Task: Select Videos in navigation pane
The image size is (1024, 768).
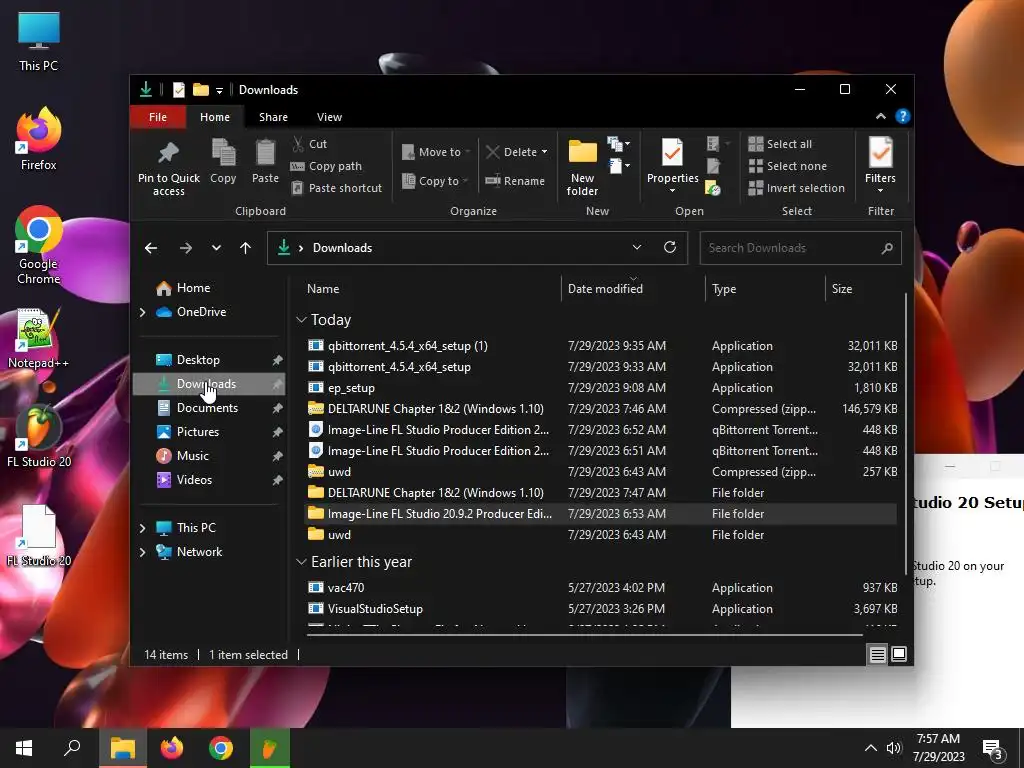Action: click(x=194, y=480)
